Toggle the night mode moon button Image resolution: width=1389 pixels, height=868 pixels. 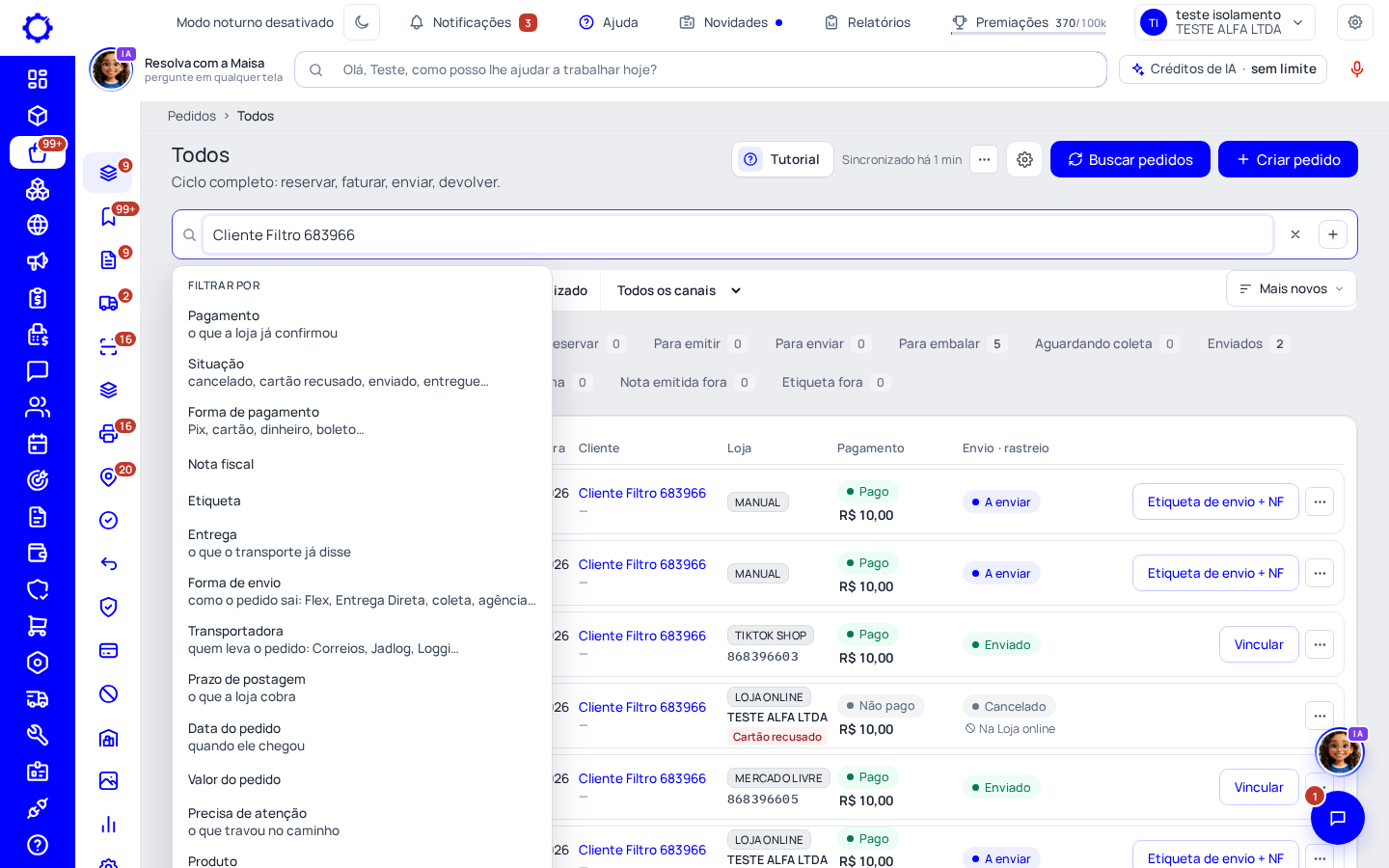pos(362,22)
